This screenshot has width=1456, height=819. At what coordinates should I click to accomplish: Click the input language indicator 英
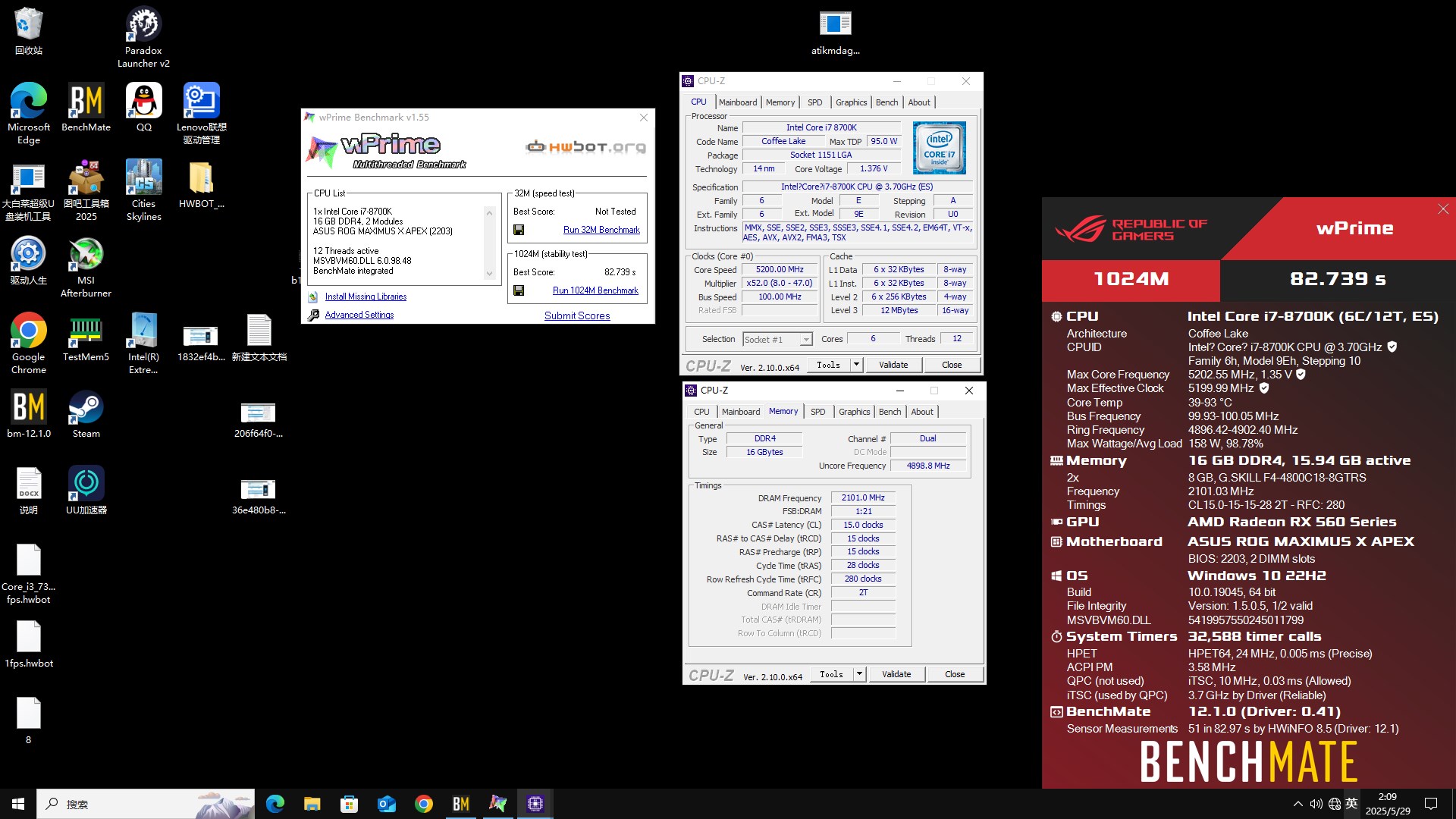pos(1351,804)
